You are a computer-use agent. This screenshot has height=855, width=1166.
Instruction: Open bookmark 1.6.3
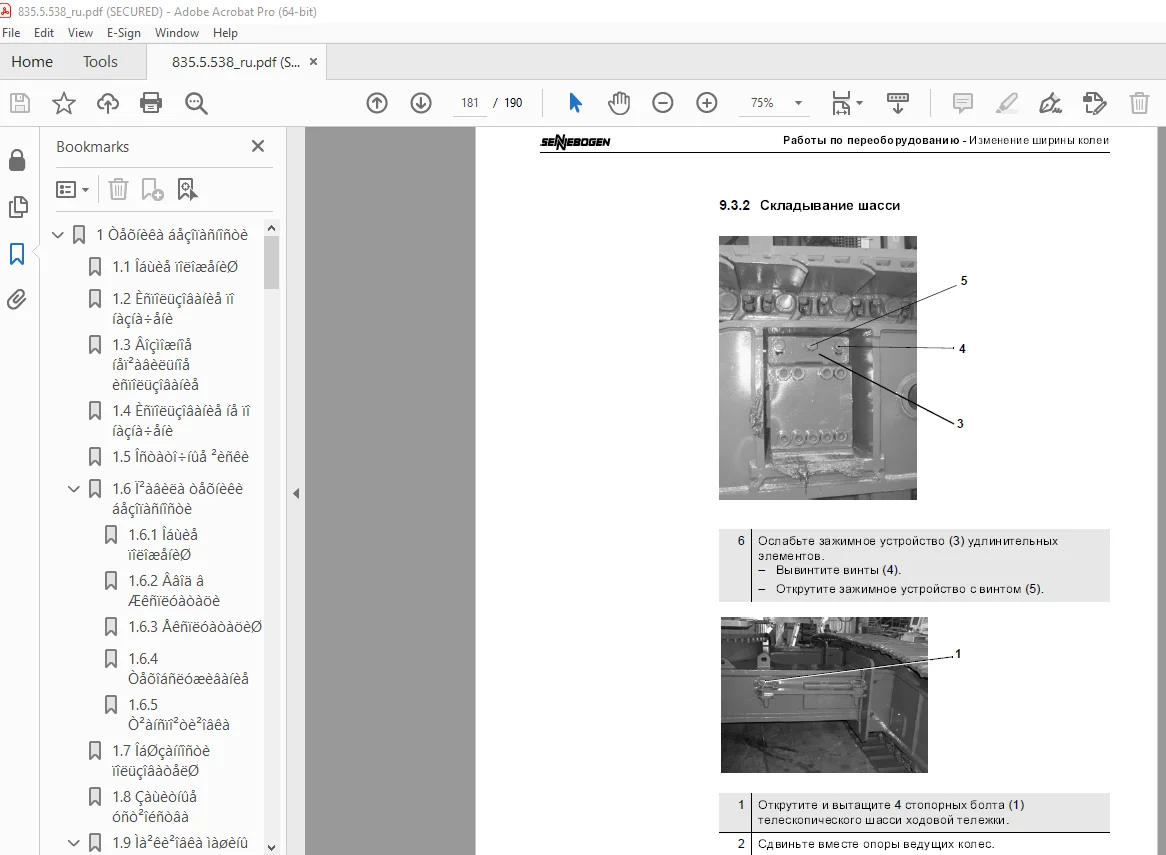(x=195, y=627)
